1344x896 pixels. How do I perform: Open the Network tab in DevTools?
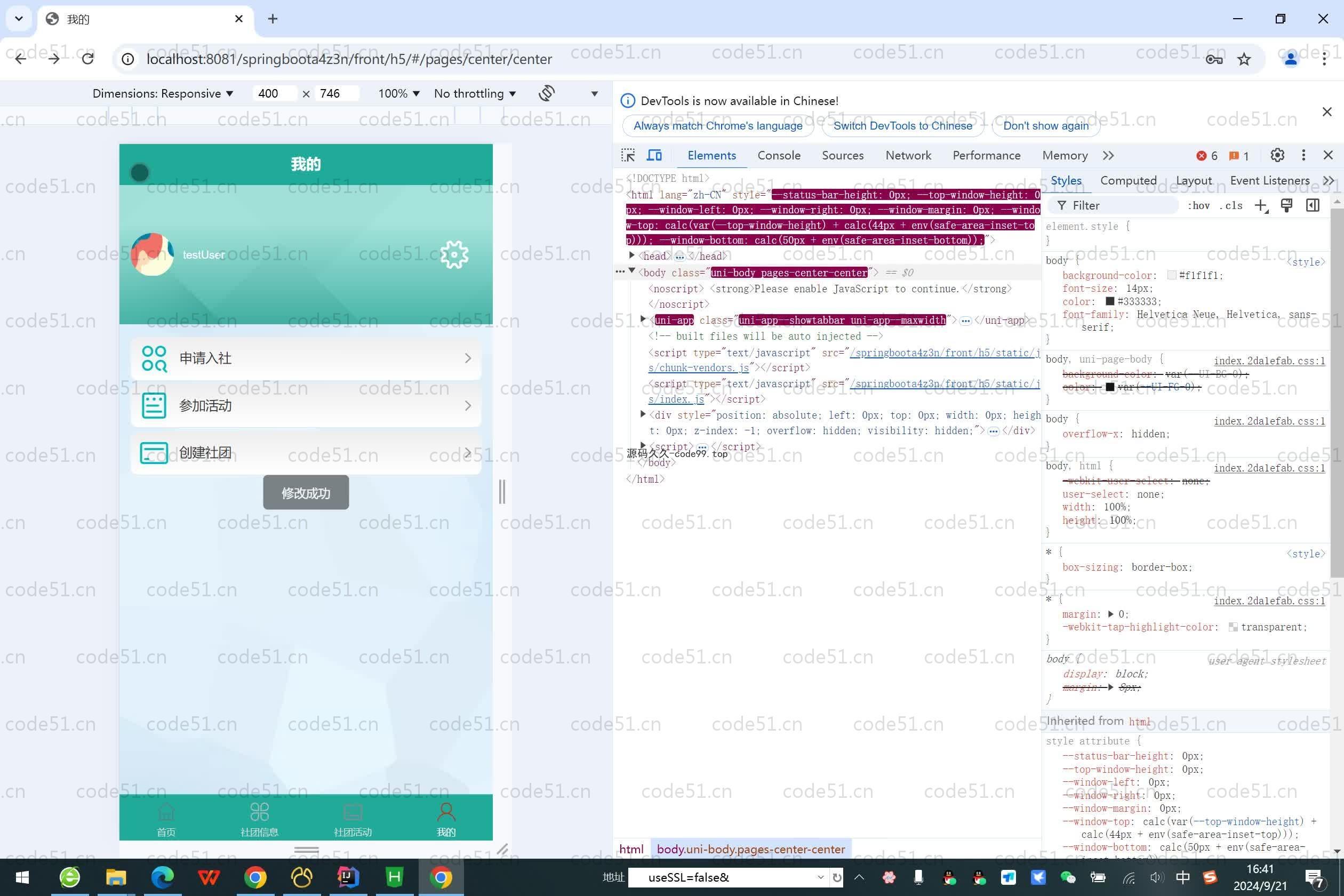[x=908, y=155]
